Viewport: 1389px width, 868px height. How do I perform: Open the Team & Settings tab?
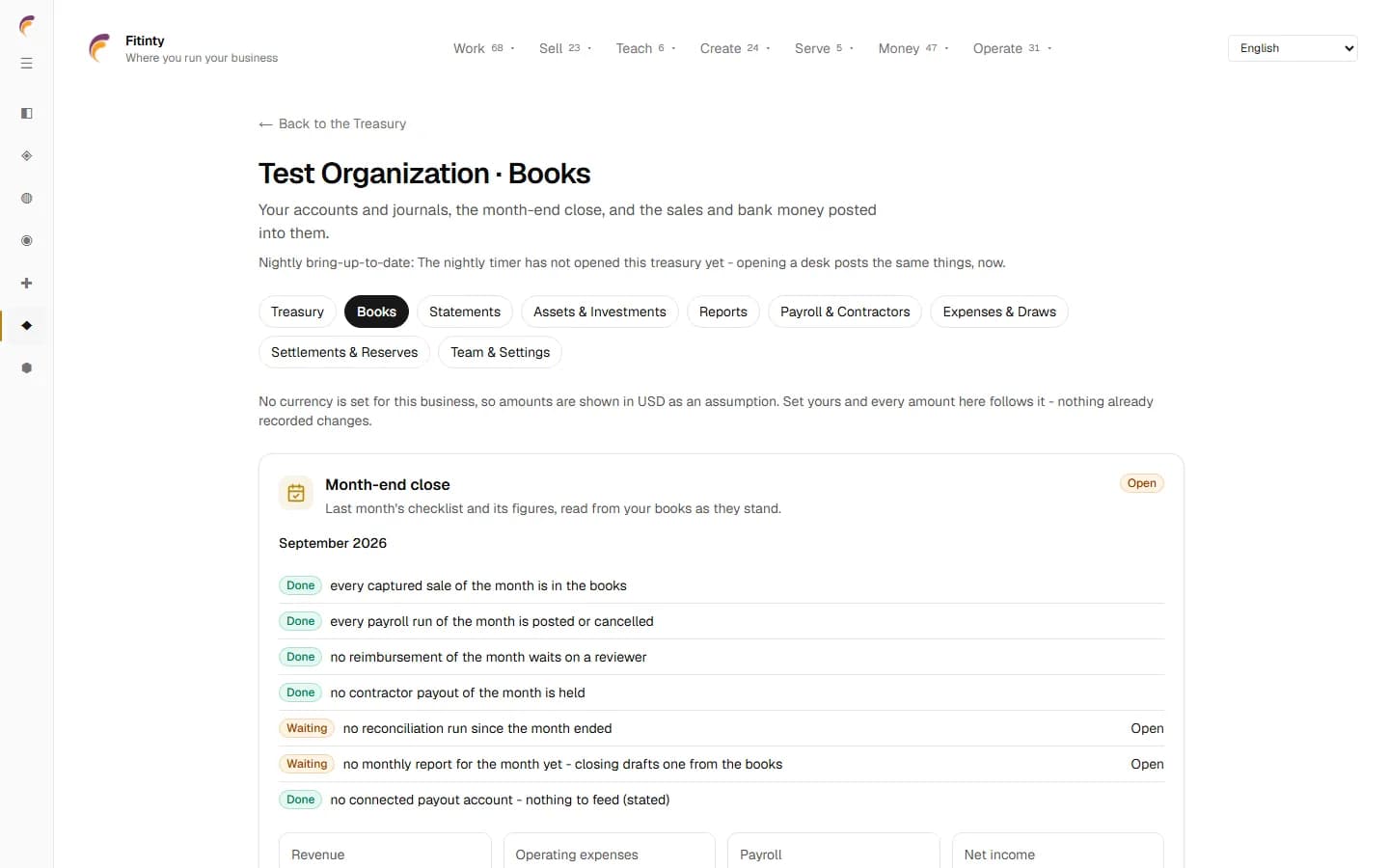click(x=500, y=352)
